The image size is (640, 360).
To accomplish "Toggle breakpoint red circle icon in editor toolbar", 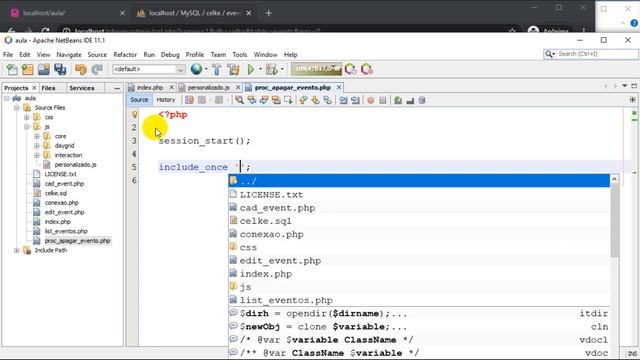I will pos(370,100).
